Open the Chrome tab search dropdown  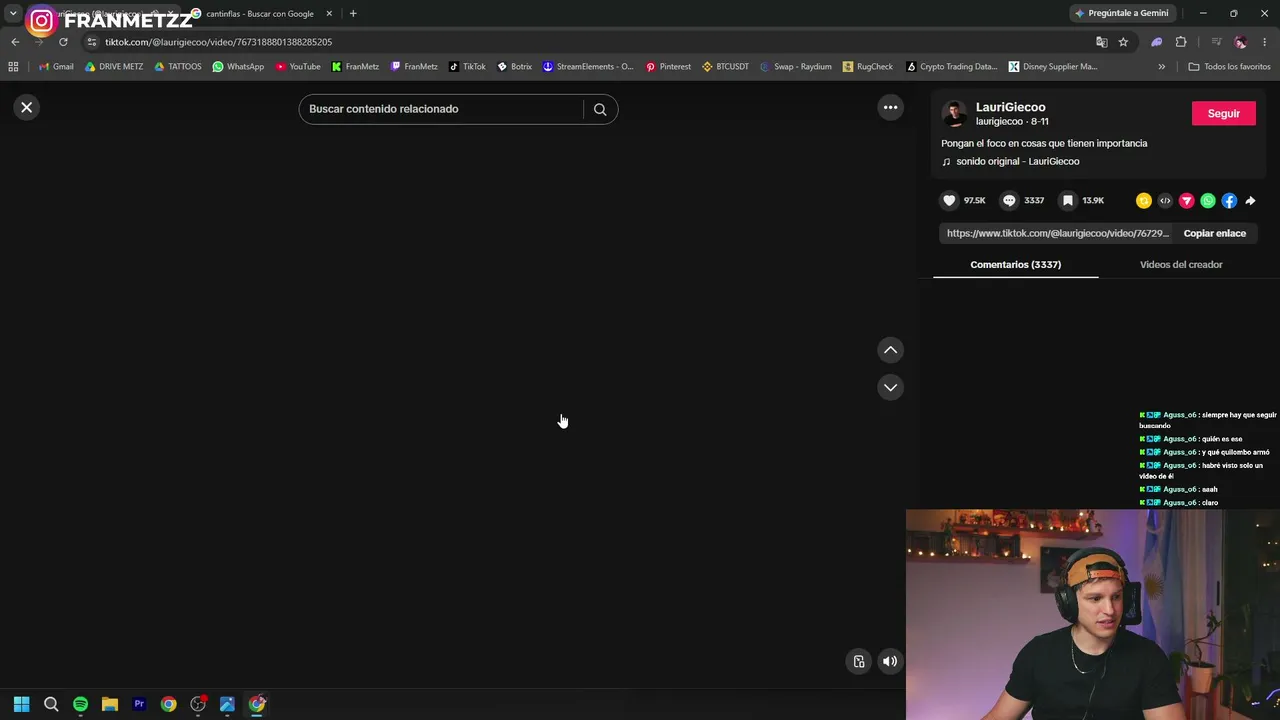click(x=13, y=14)
